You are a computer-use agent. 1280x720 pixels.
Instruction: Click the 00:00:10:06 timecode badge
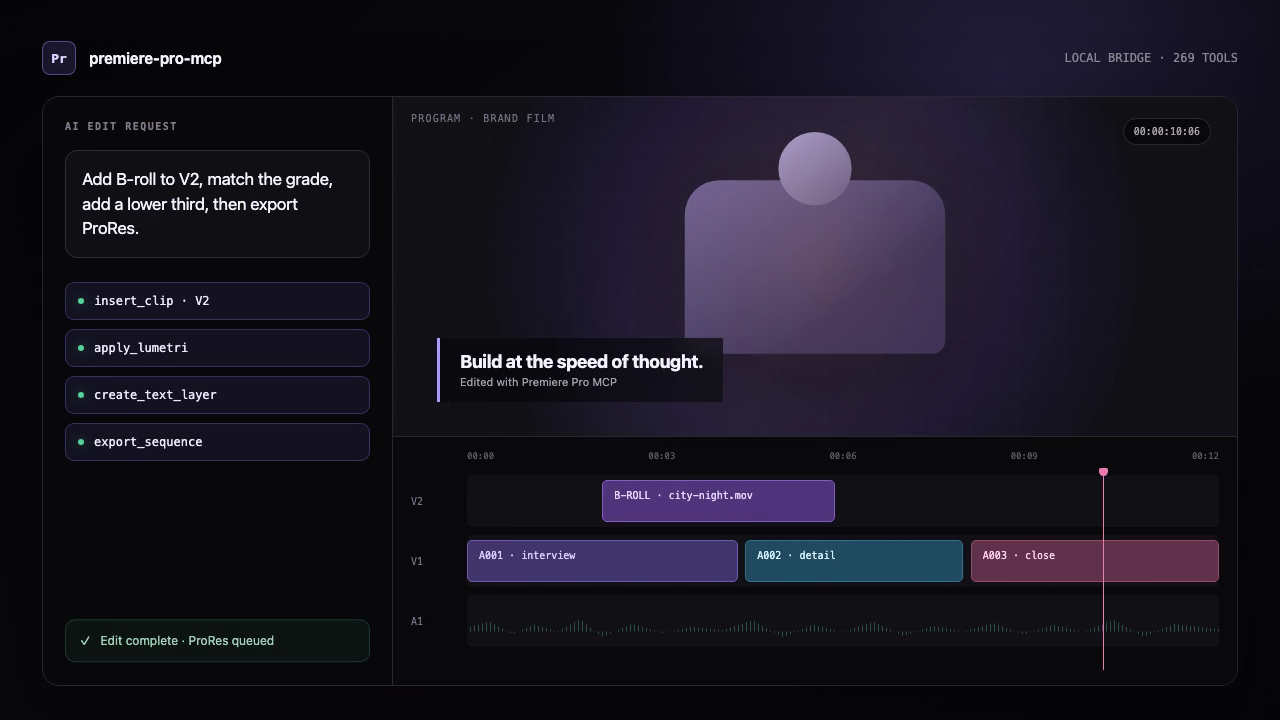point(1166,131)
